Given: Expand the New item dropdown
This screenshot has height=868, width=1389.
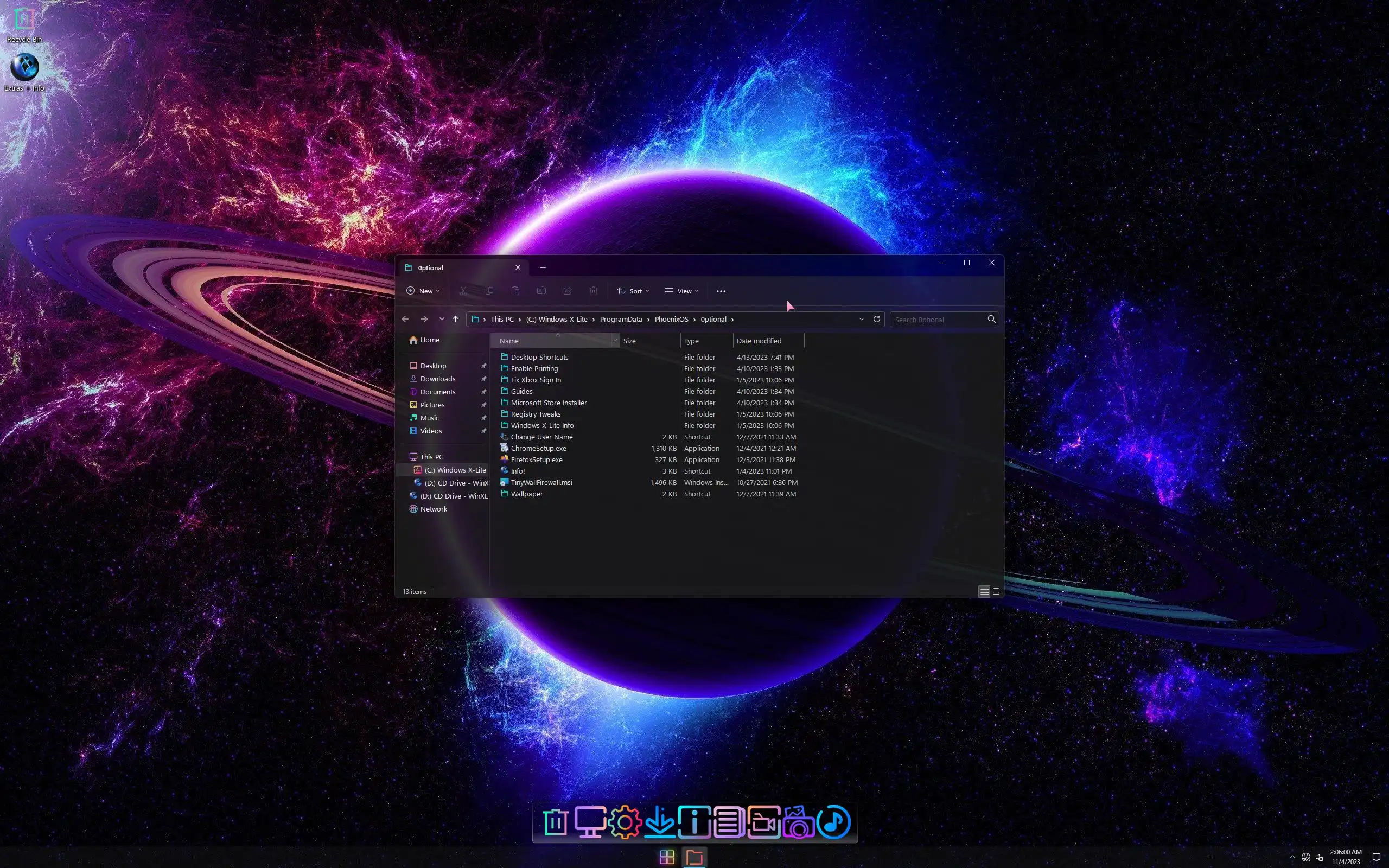Looking at the screenshot, I should click(423, 291).
